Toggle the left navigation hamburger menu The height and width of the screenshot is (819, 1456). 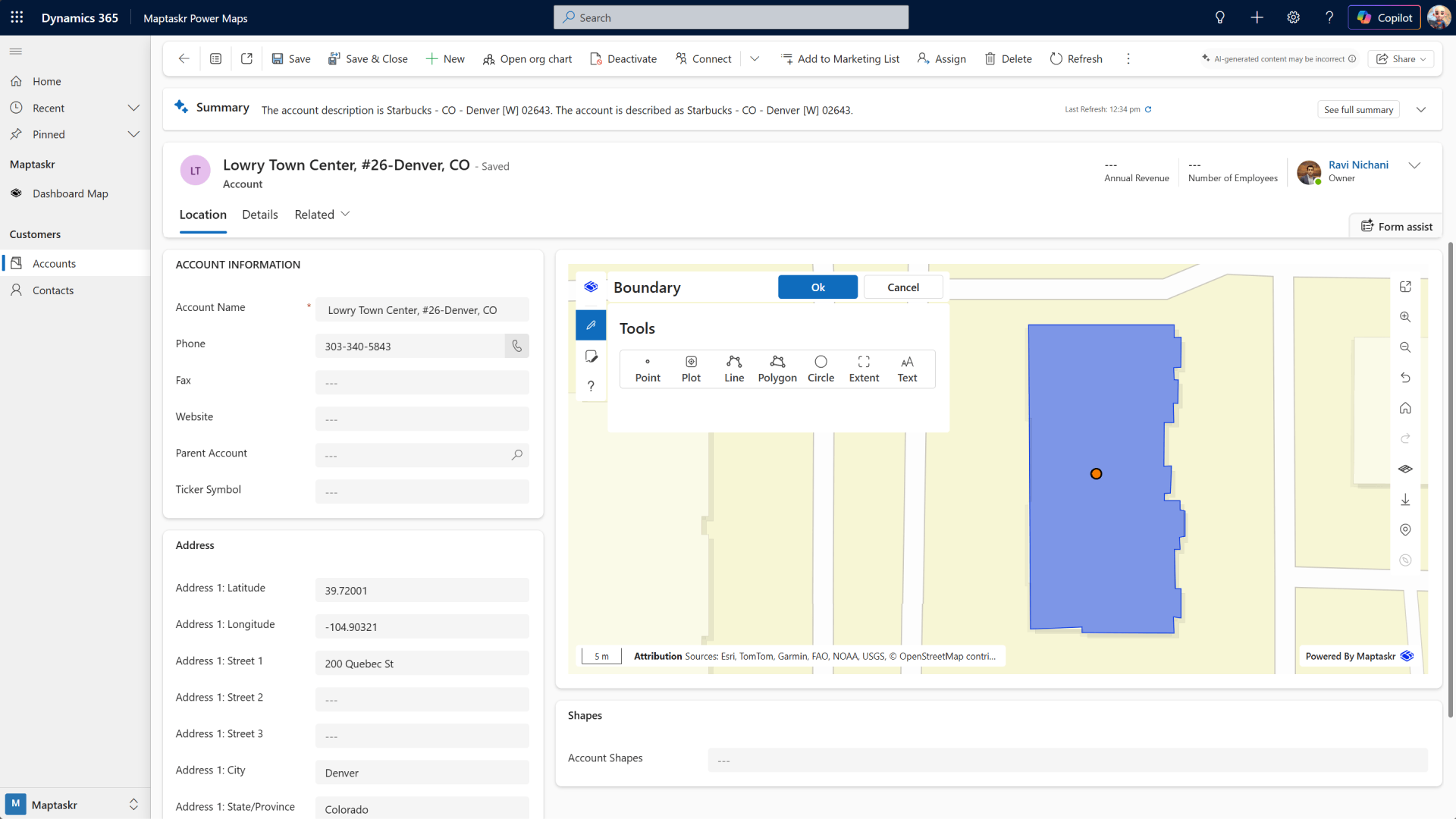tap(16, 52)
